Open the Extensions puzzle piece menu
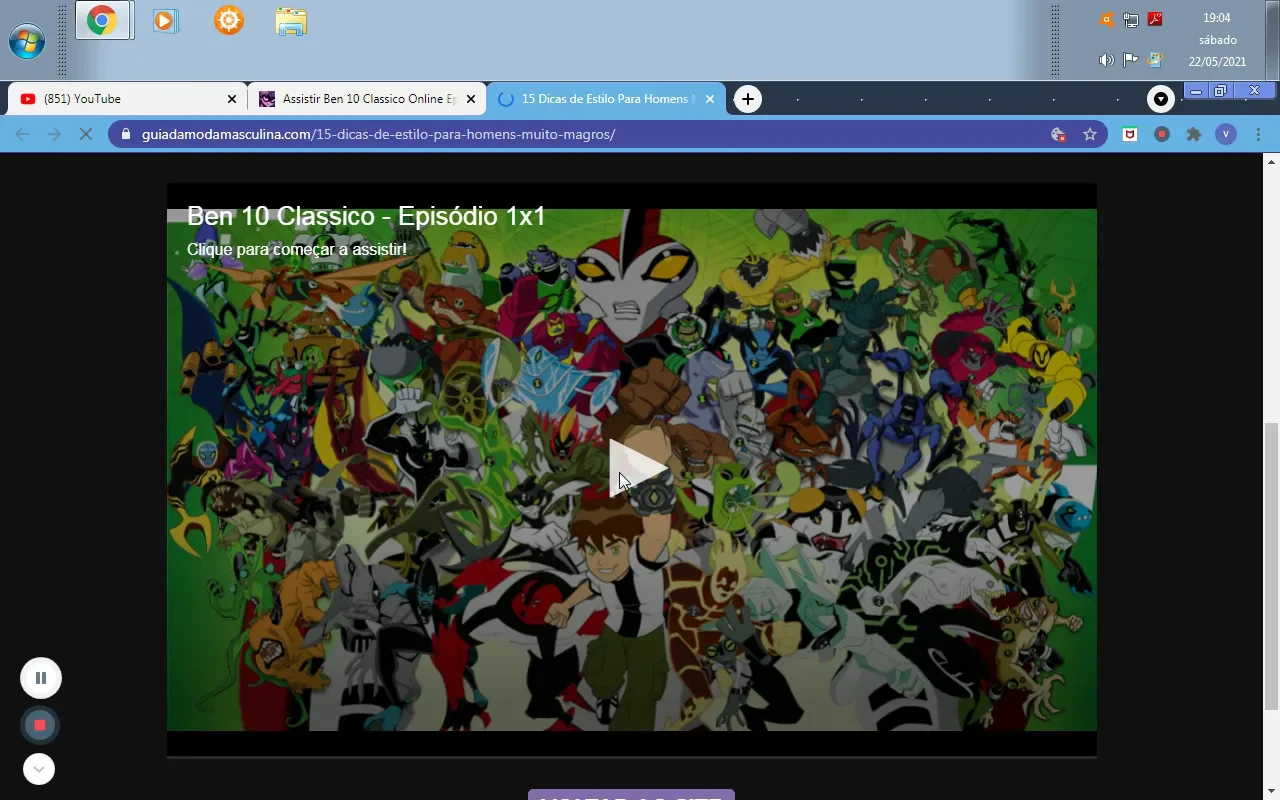 point(1193,134)
